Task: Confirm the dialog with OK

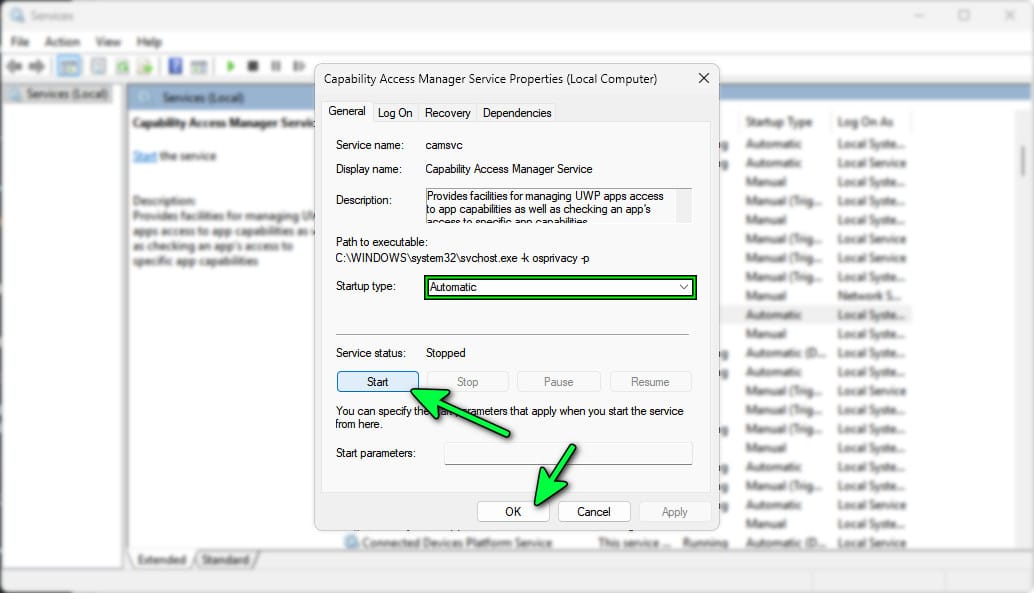Action: pyautogui.click(x=513, y=511)
